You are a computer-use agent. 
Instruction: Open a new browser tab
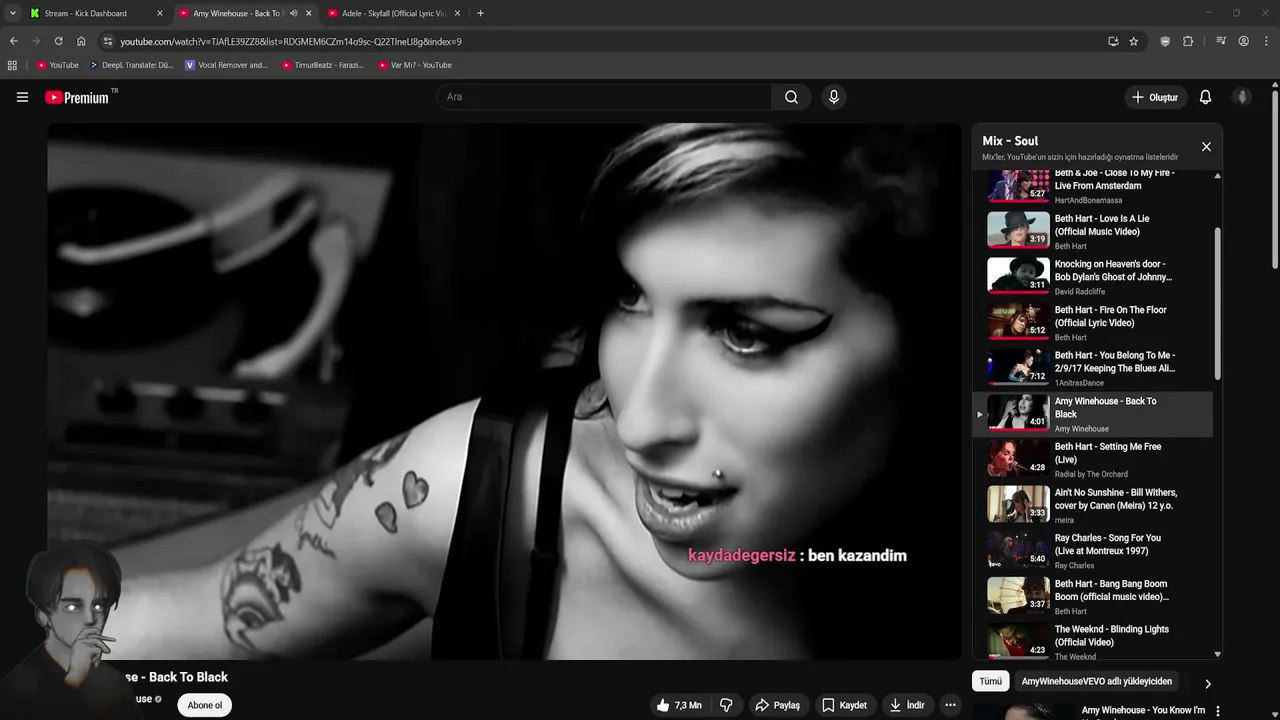(480, 13)
